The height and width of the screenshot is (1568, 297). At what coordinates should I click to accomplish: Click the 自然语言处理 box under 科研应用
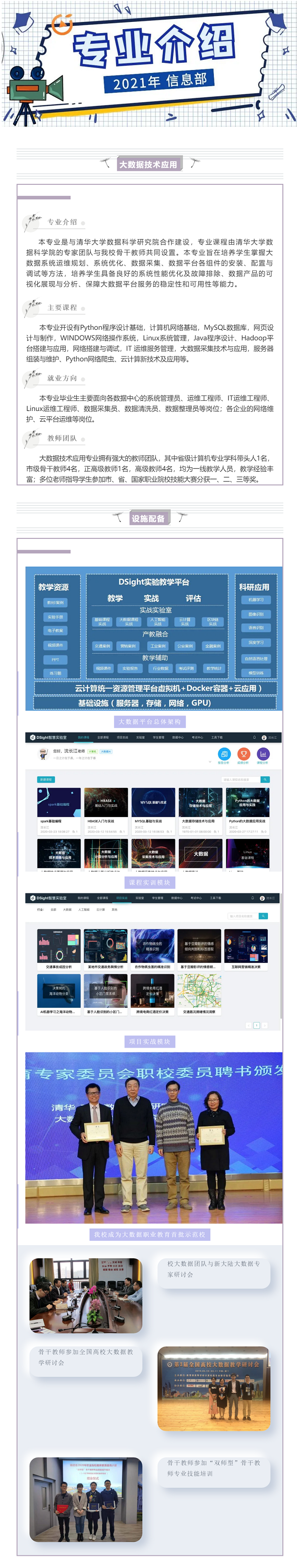pos(256,659)
